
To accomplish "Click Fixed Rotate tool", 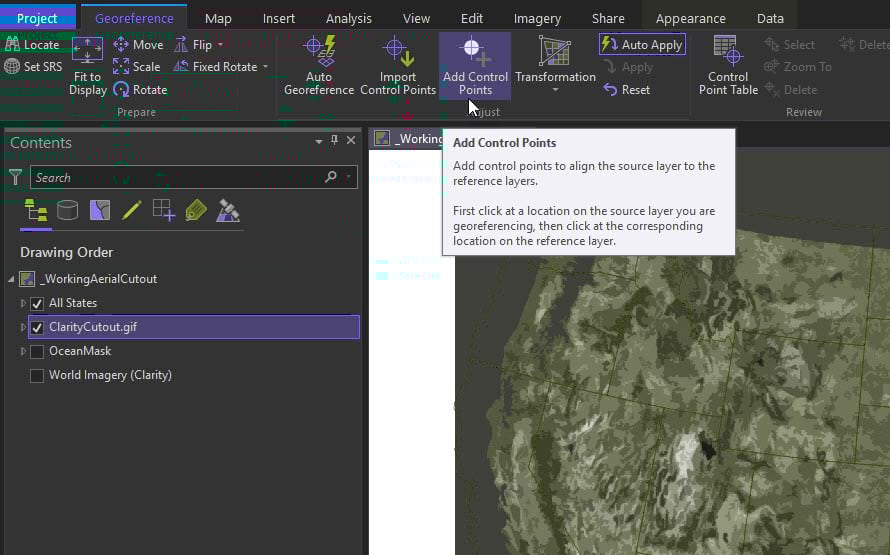I will [x=216, y=66].
